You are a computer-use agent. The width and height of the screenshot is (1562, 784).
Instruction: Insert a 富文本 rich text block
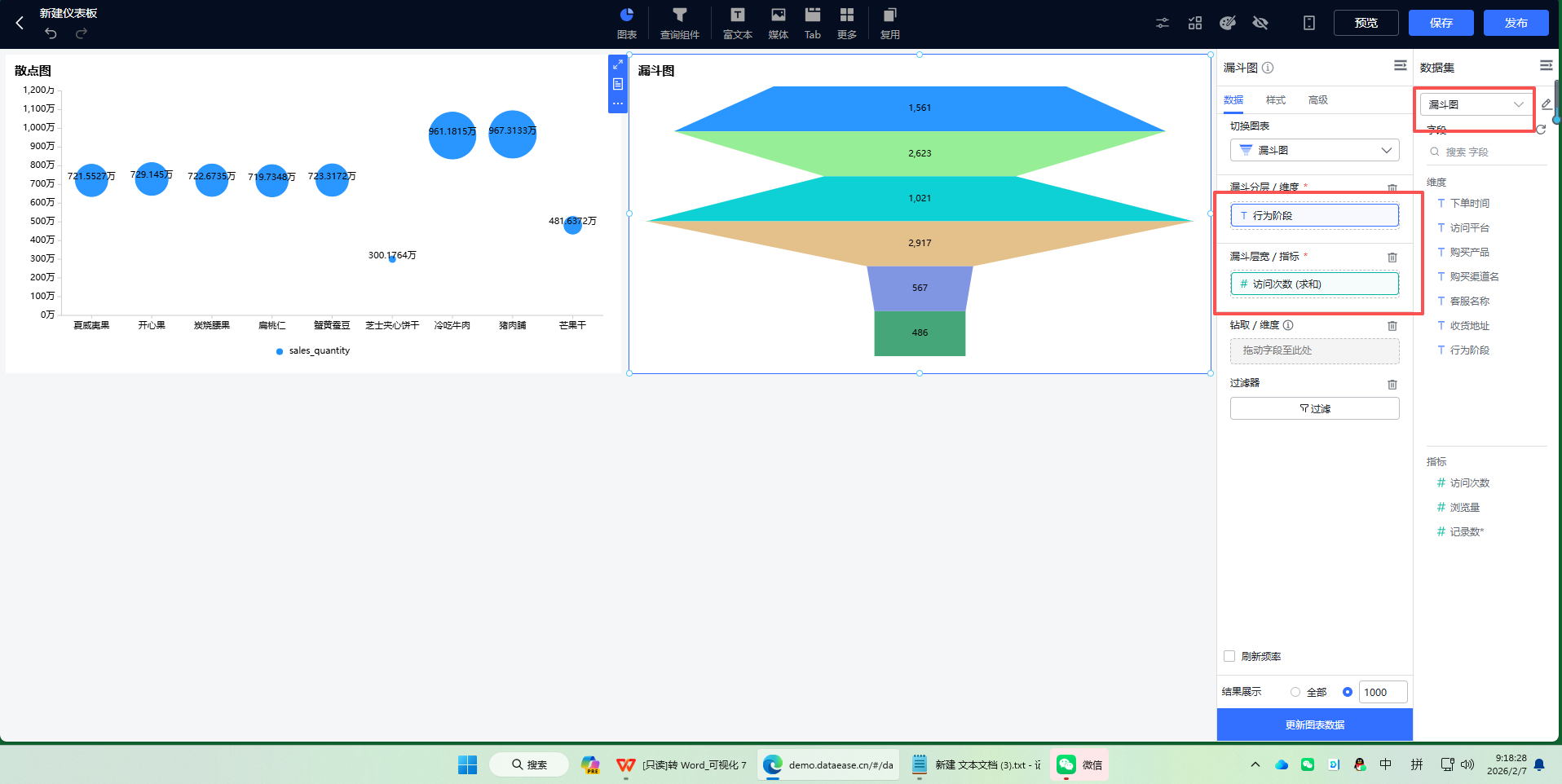(738, 23)
